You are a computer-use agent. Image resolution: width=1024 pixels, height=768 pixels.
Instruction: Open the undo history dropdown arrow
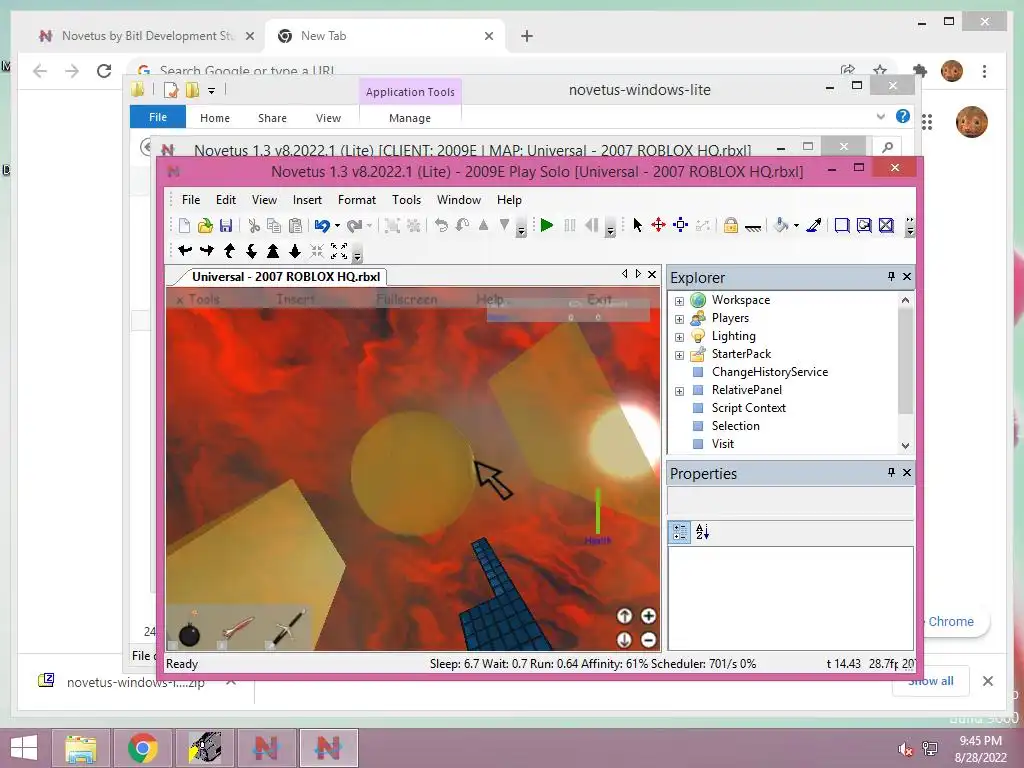pyautogui.click(x=337, y=226)
